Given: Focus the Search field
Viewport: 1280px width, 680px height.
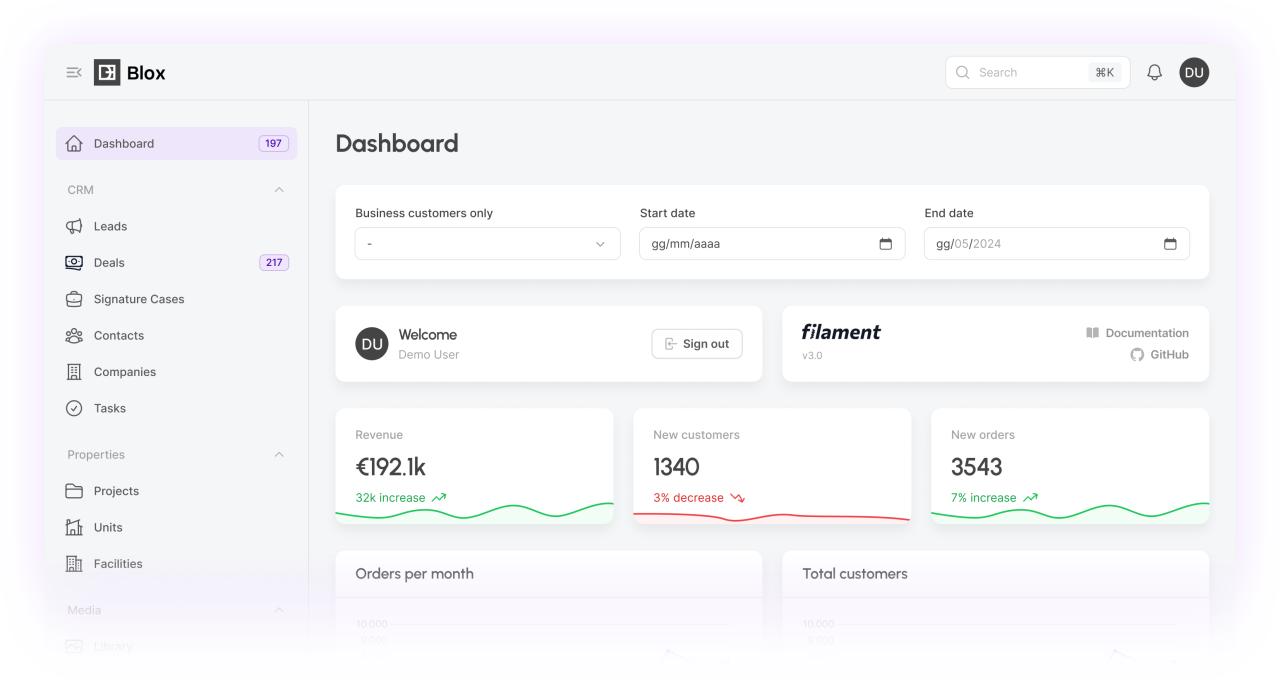Looking at the screenshot, I should tap(1038, 72).
